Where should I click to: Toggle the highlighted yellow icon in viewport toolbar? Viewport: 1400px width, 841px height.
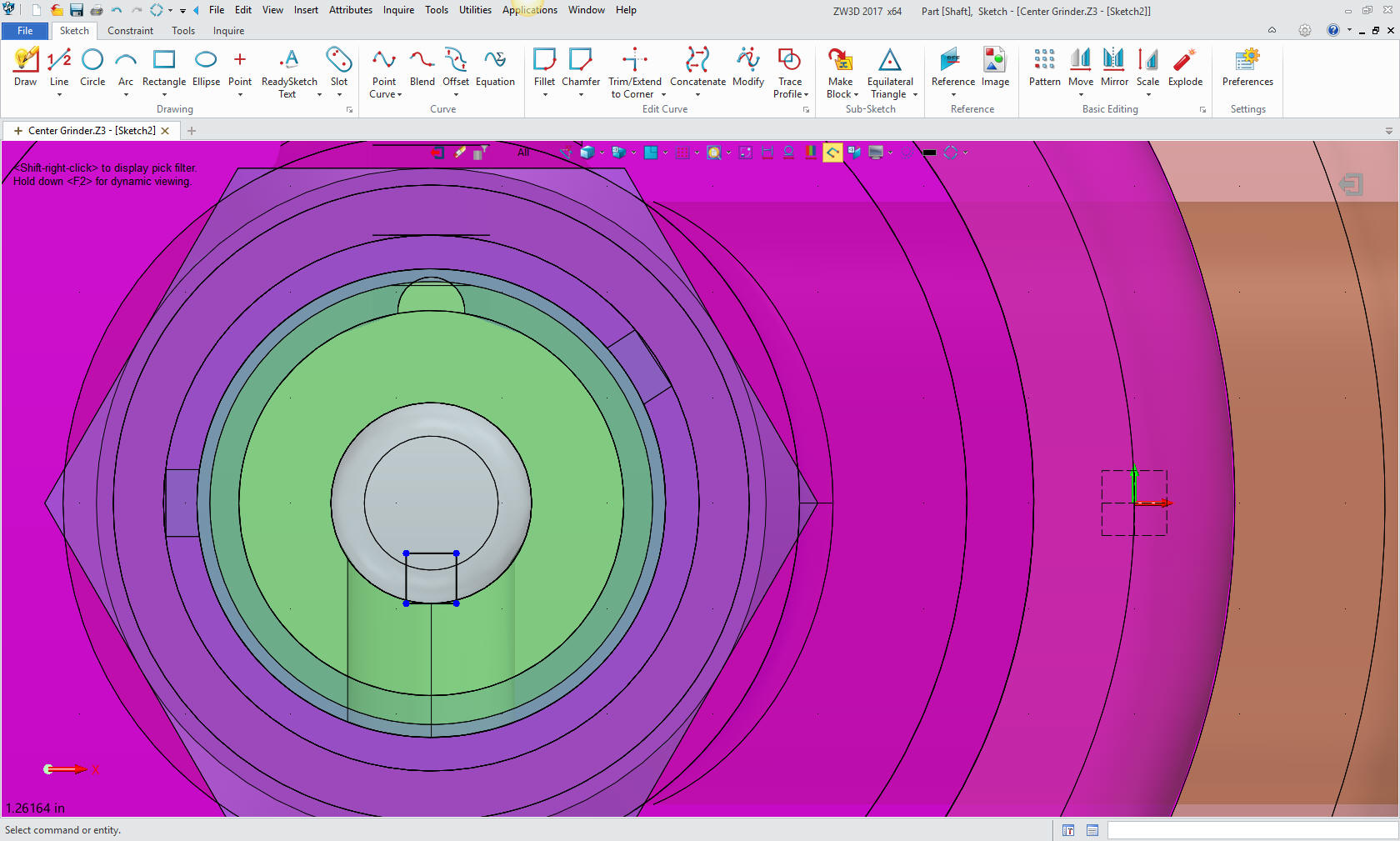[832, 153]
